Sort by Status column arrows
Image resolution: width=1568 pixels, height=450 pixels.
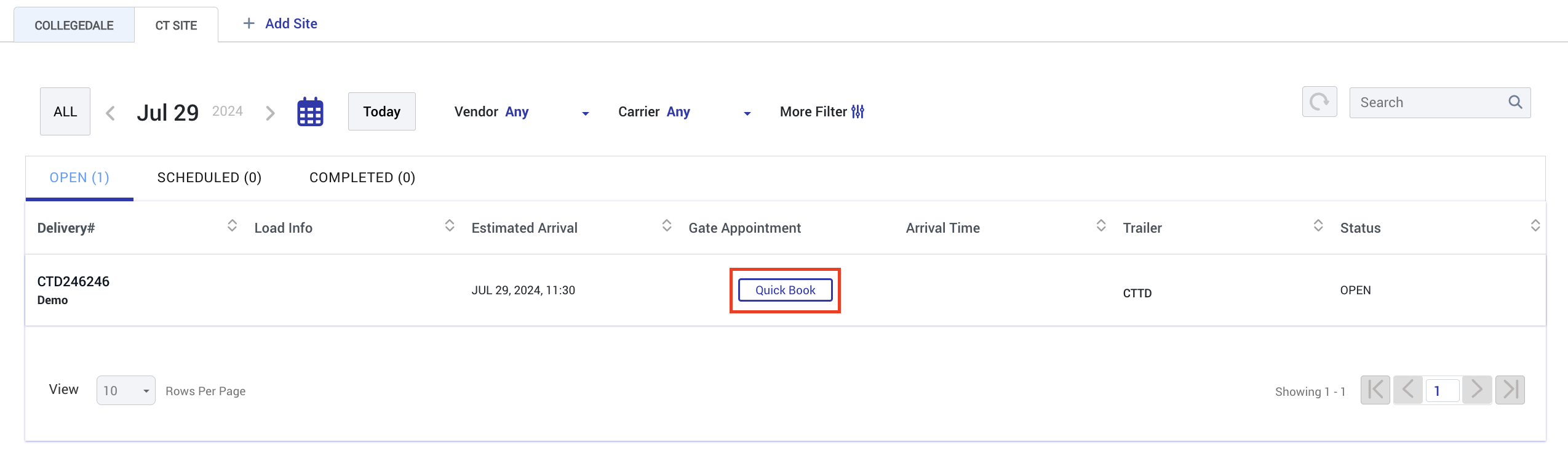pos(1535,226)
